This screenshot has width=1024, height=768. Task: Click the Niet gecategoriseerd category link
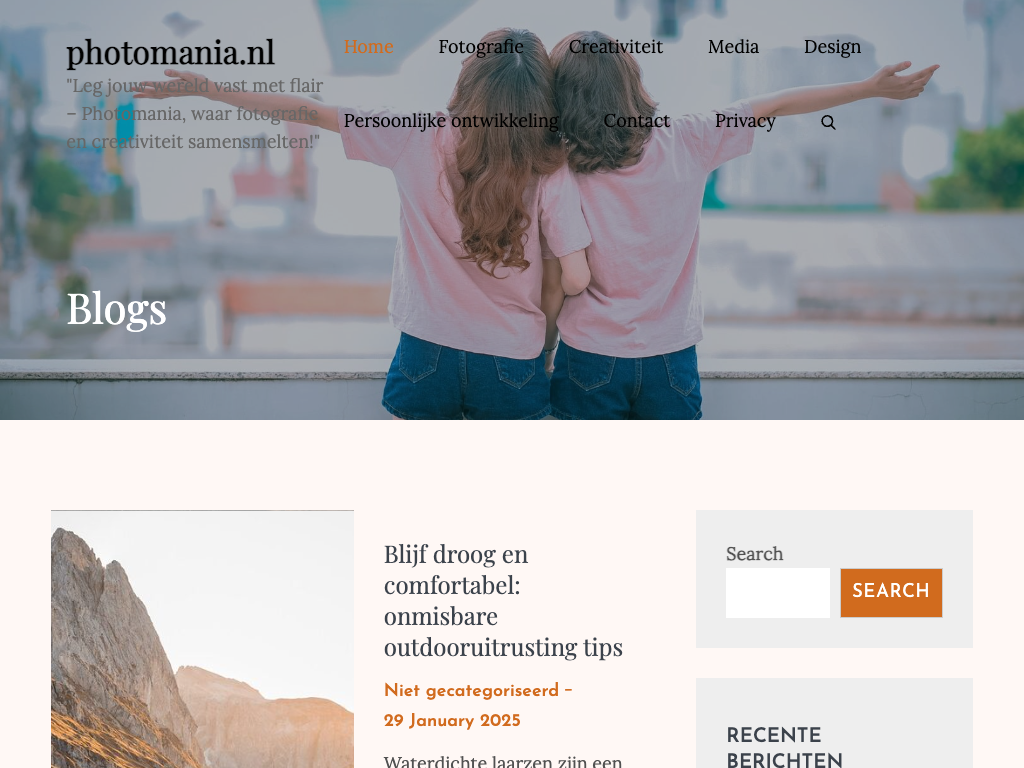point(472,690)
